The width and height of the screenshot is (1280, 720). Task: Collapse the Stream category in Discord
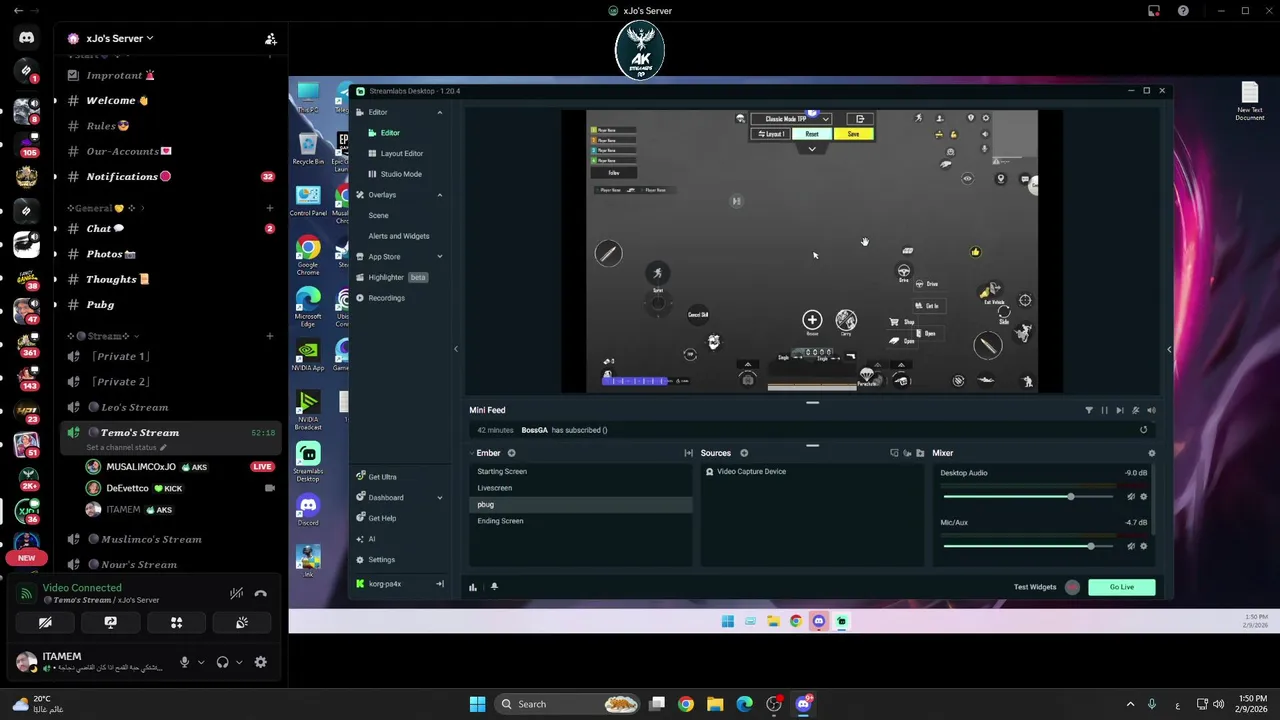coord(104,336)
